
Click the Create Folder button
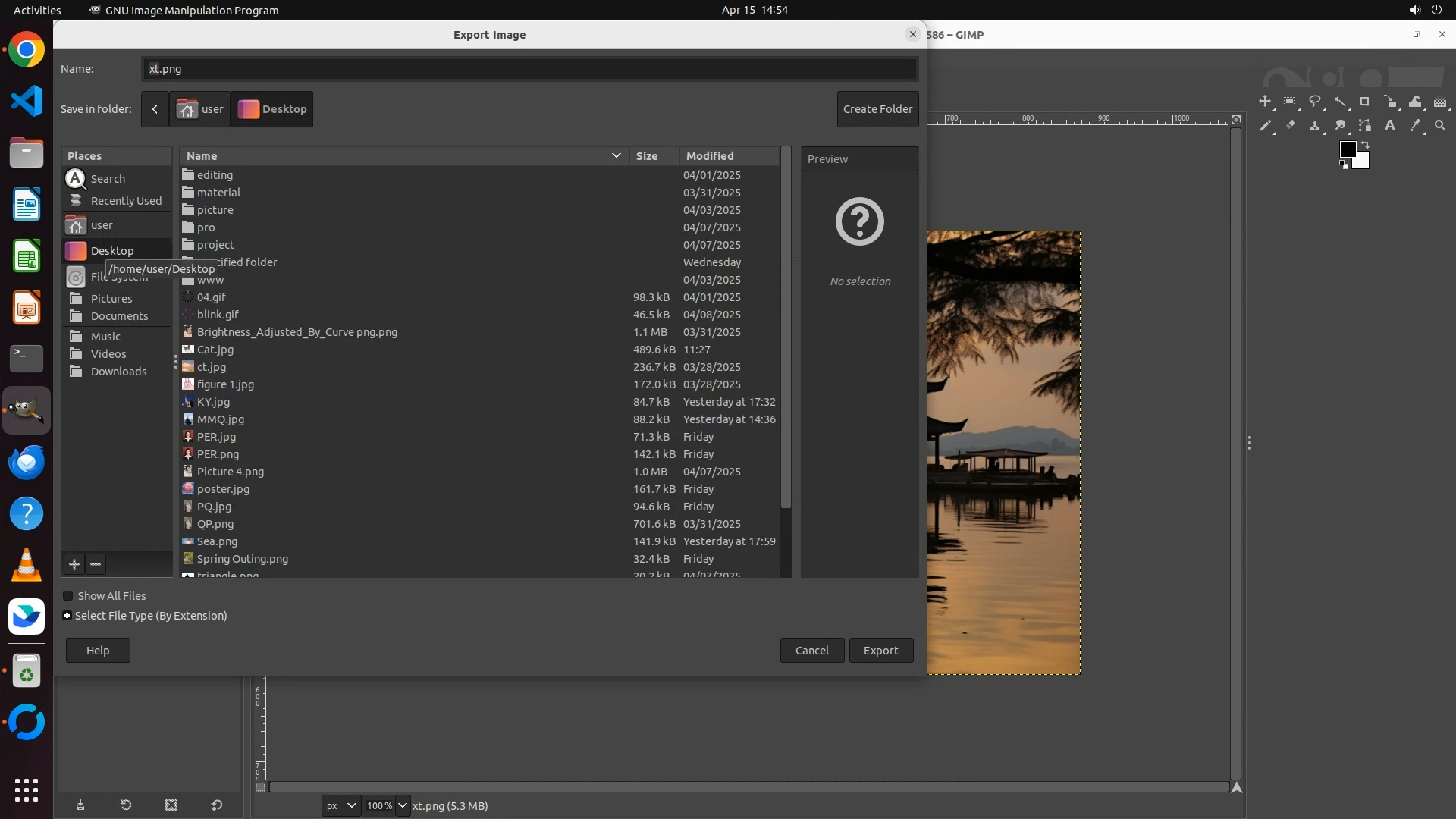click(x=877, y=109)
